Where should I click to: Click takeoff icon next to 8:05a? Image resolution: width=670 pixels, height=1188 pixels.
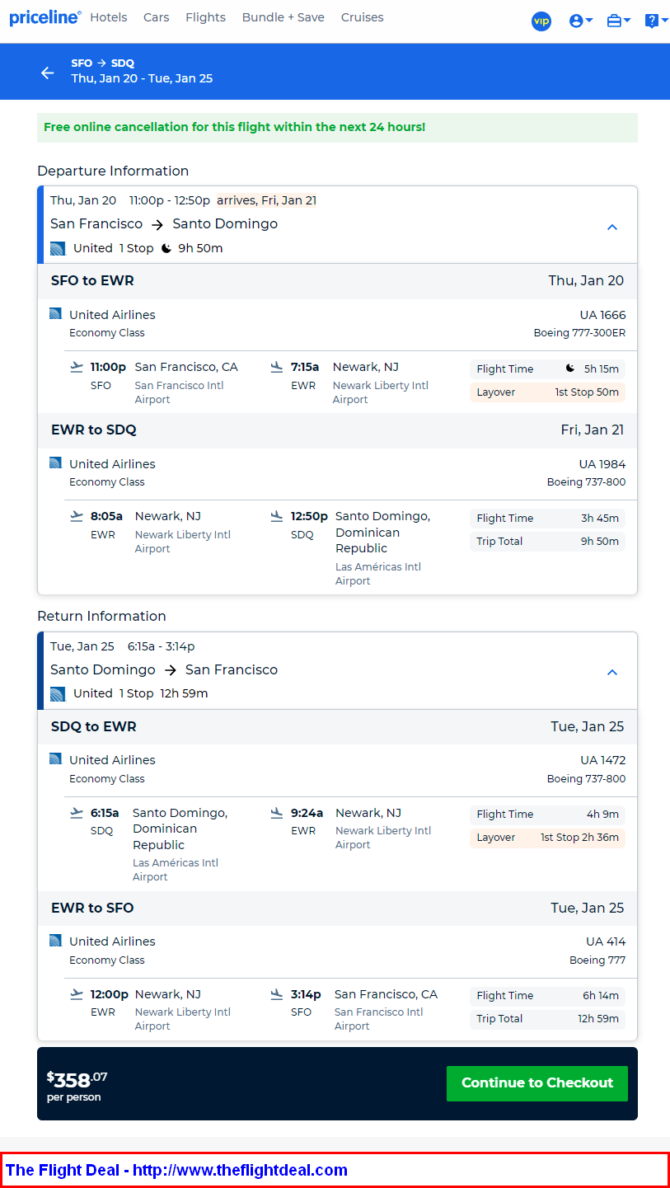coord(76,516)
